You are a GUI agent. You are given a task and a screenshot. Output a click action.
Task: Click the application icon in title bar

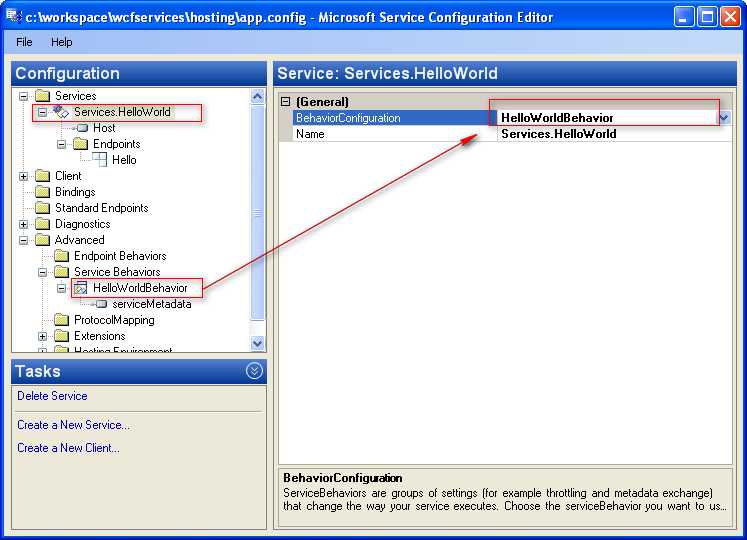tap(14, 17)
